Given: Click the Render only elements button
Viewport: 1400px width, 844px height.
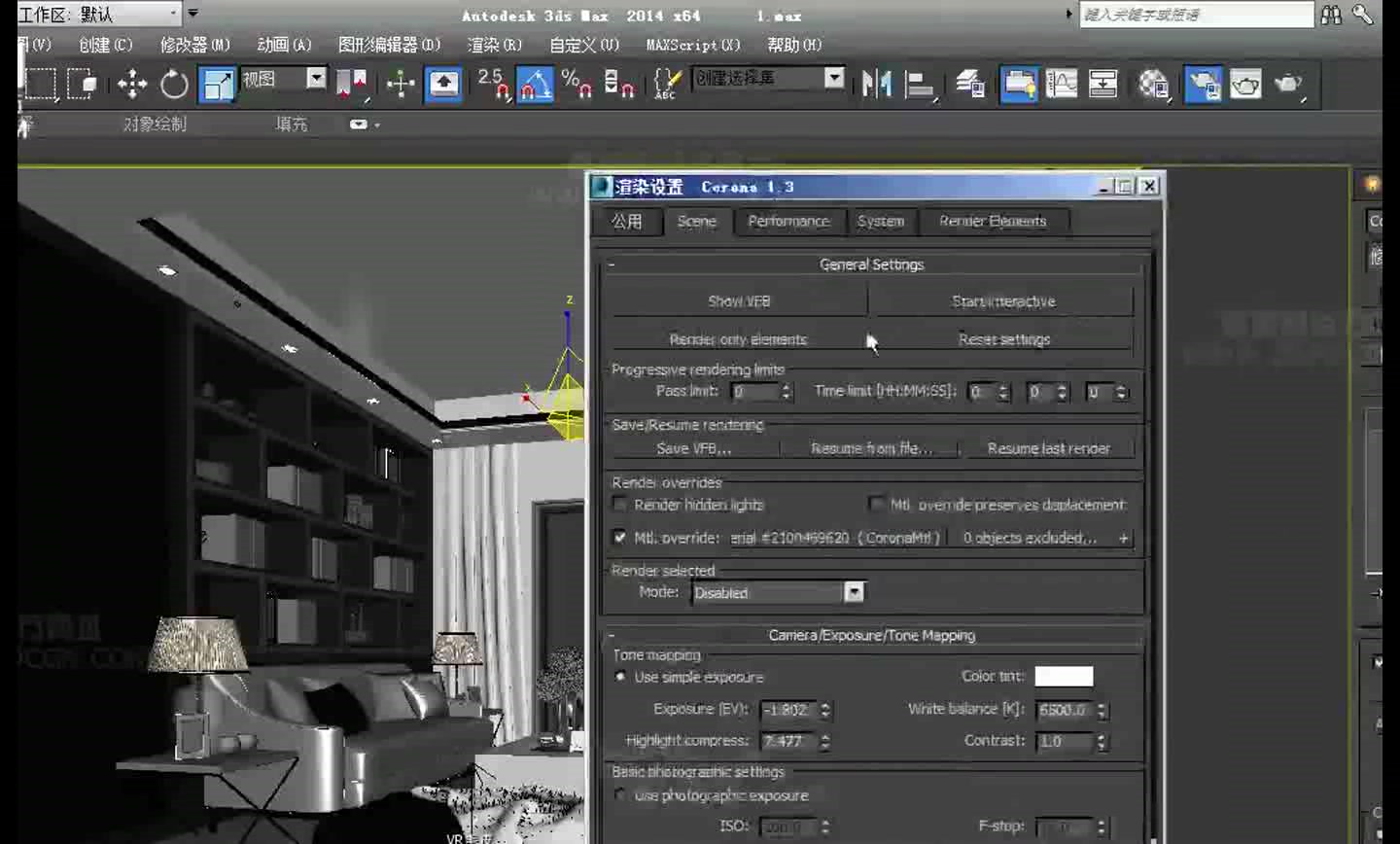Looking at the screenshot, I should pos(739,338).
